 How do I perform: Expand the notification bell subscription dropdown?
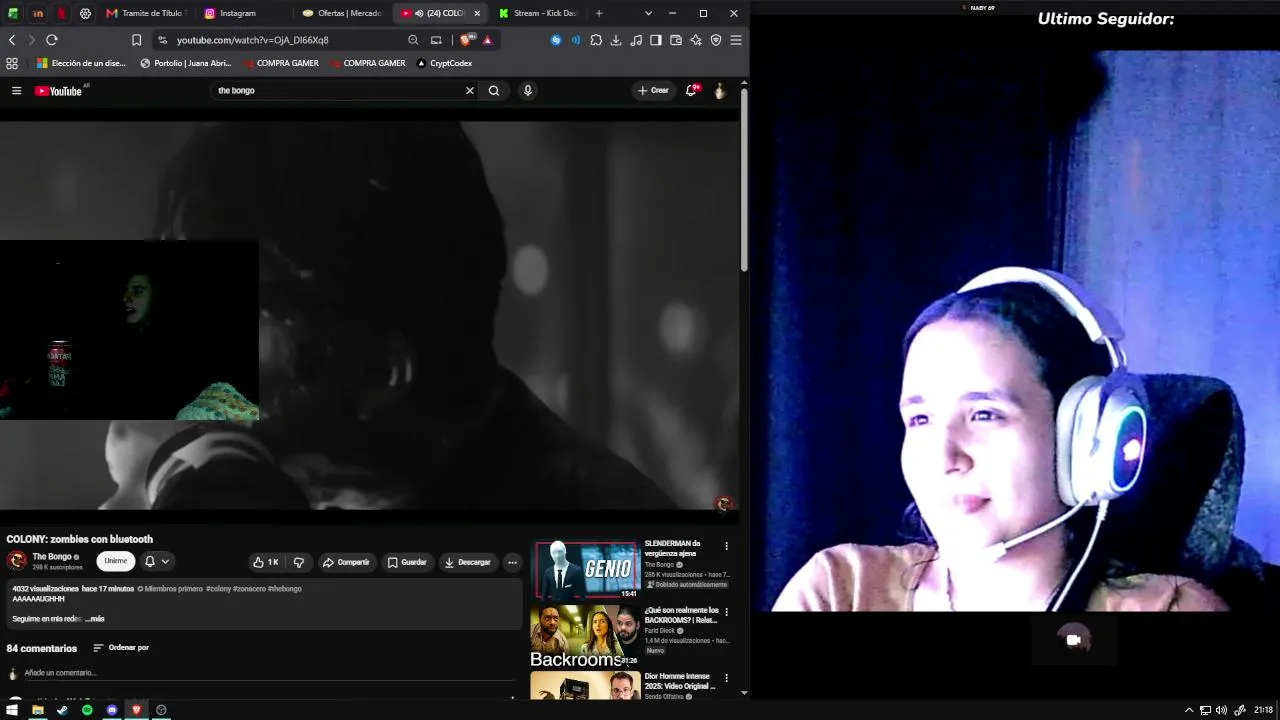[157, 562]
